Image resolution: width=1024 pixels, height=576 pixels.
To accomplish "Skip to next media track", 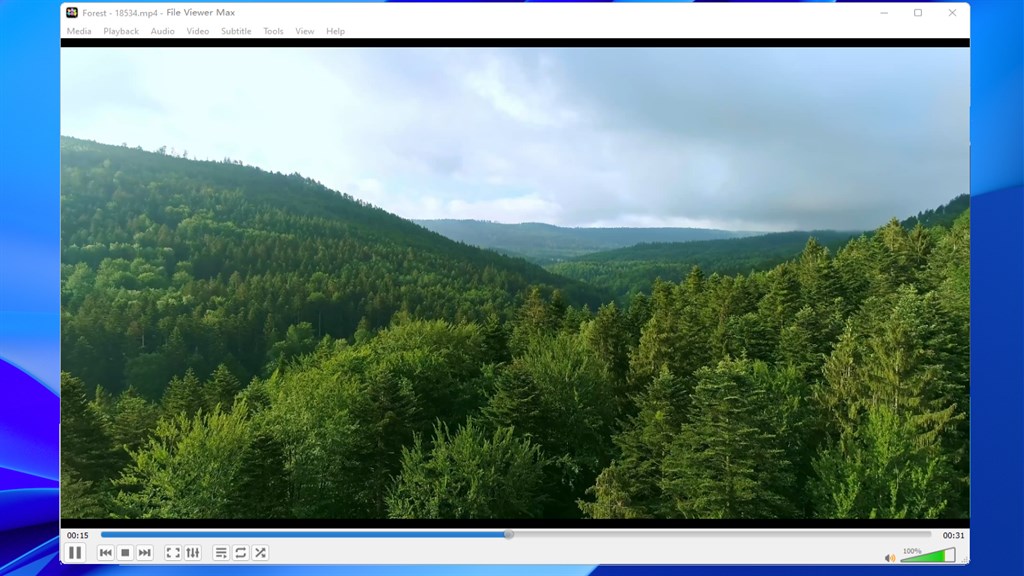I will (145, 552).
